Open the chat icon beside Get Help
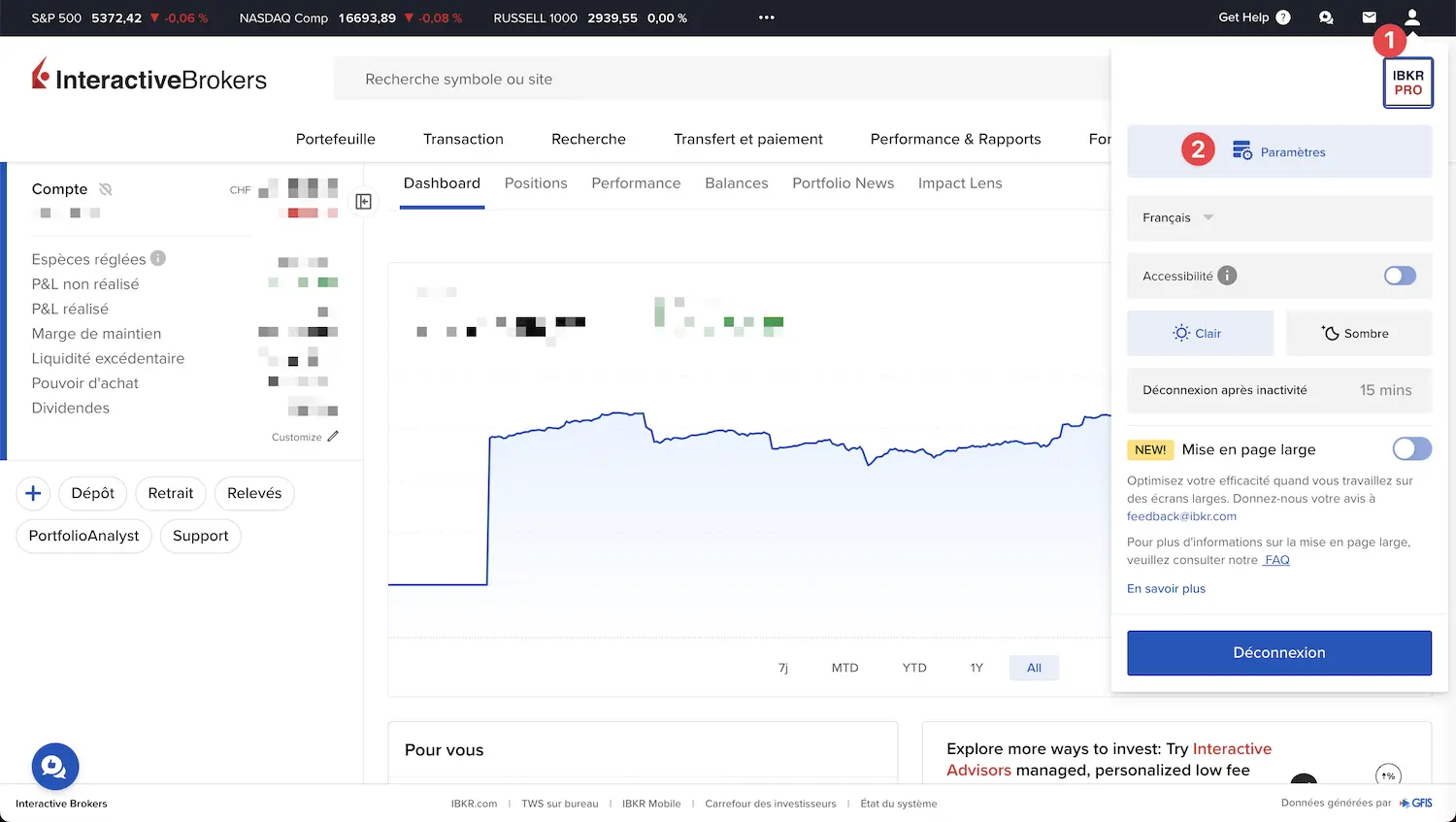 [1327, 17]
